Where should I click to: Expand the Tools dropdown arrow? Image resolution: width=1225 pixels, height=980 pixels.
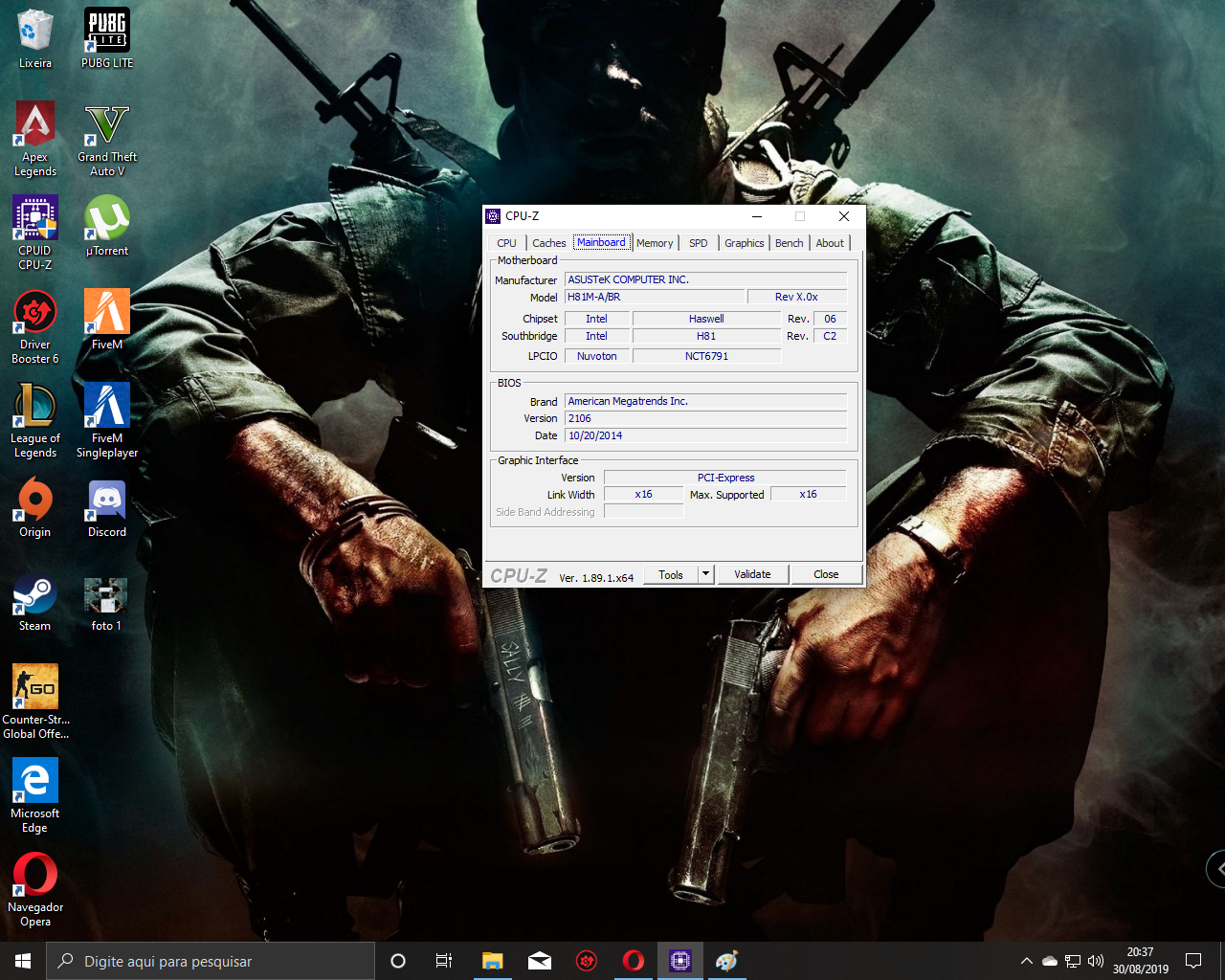pos(706,574)
